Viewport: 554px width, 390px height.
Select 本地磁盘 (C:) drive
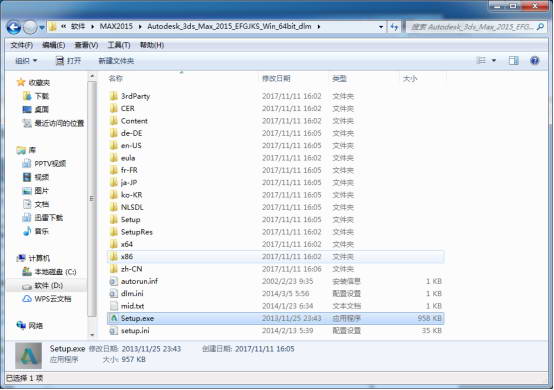tap(55, 272)
